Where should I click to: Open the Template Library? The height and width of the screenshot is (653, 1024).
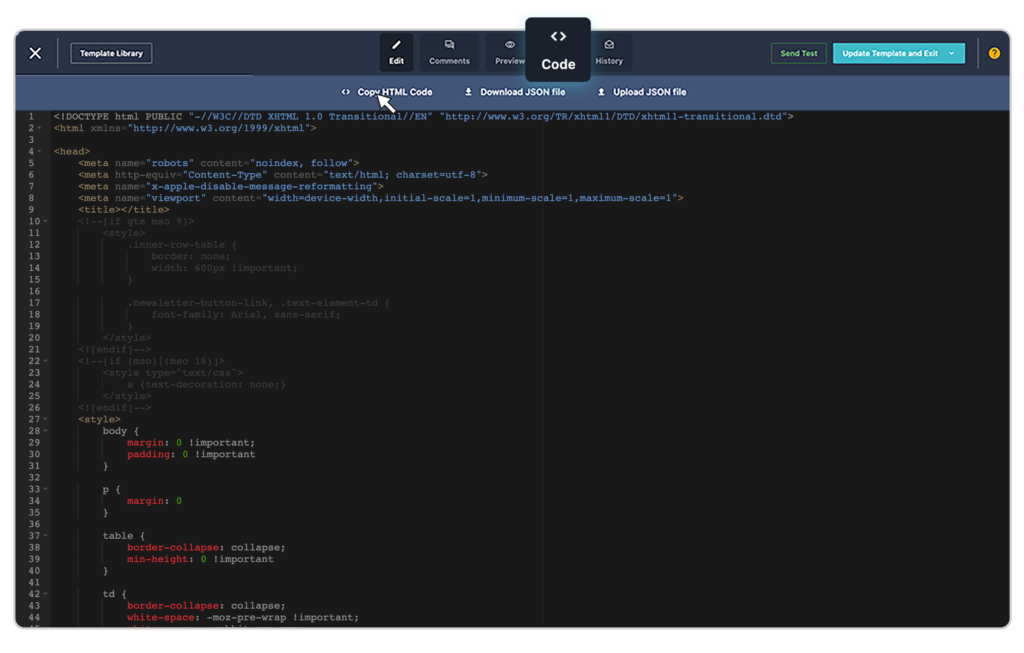pyautogui.click(x=111, y=53)
